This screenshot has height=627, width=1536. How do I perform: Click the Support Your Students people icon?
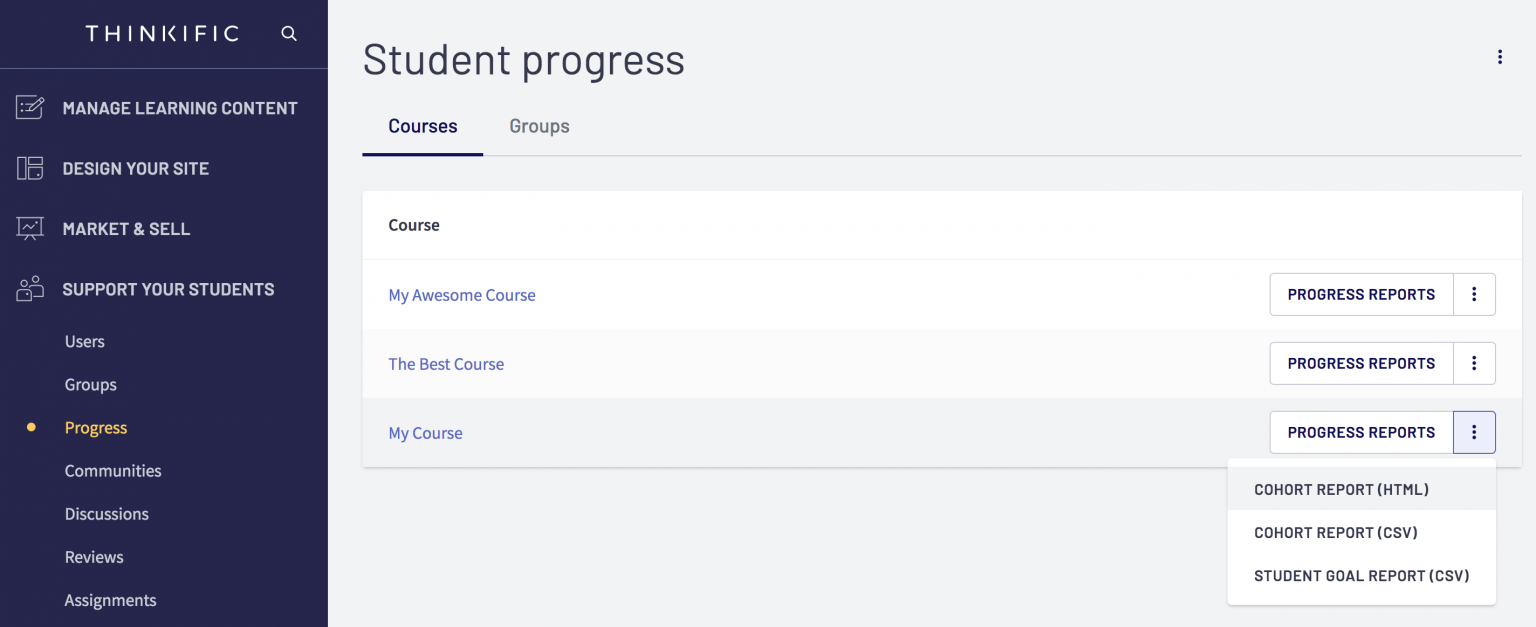(x=28, y=288)
